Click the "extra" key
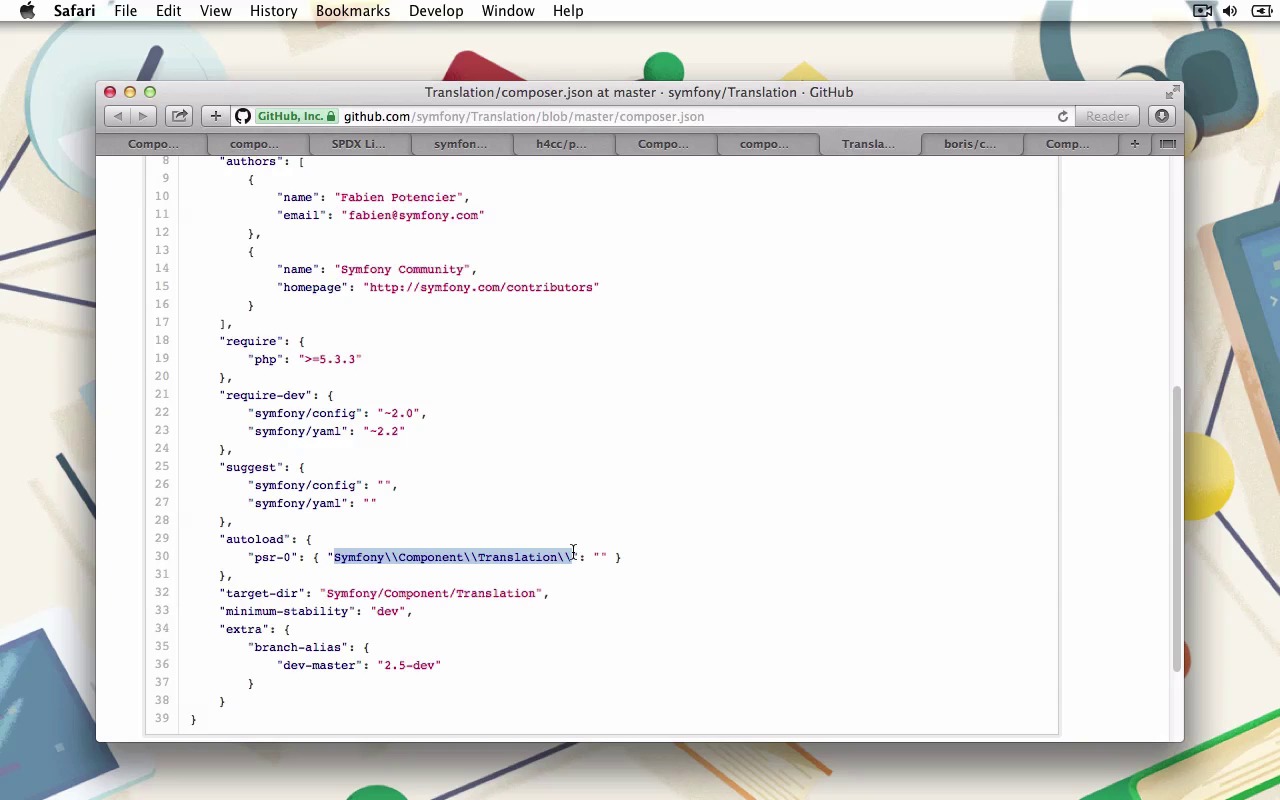Screen dimensions: 1280x800 244,629
